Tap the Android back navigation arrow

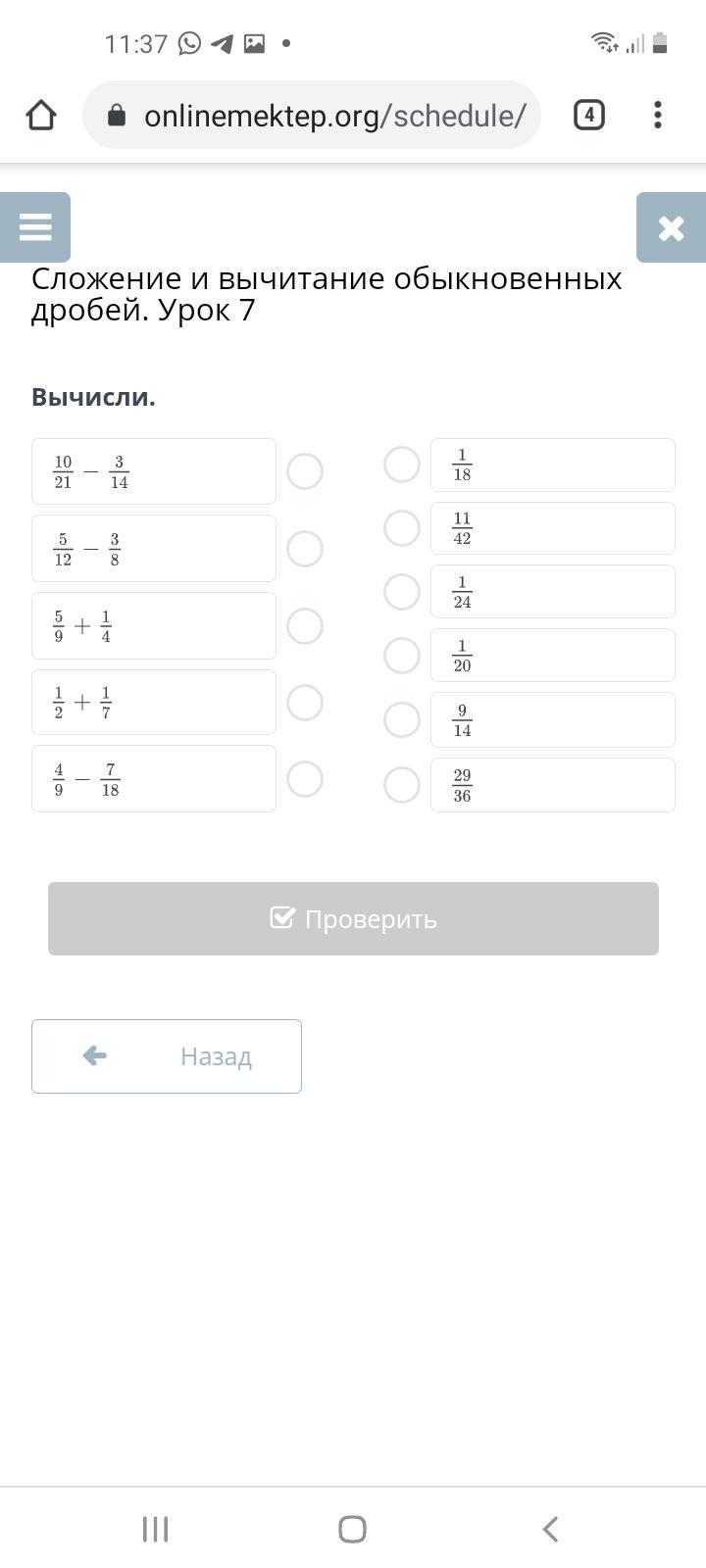(x=550, y=1529)
